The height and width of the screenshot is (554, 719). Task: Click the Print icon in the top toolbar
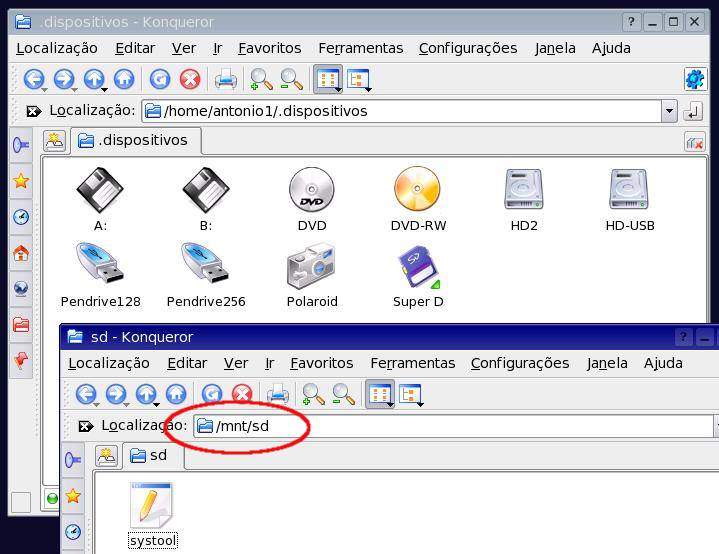(x=226, y=79)
